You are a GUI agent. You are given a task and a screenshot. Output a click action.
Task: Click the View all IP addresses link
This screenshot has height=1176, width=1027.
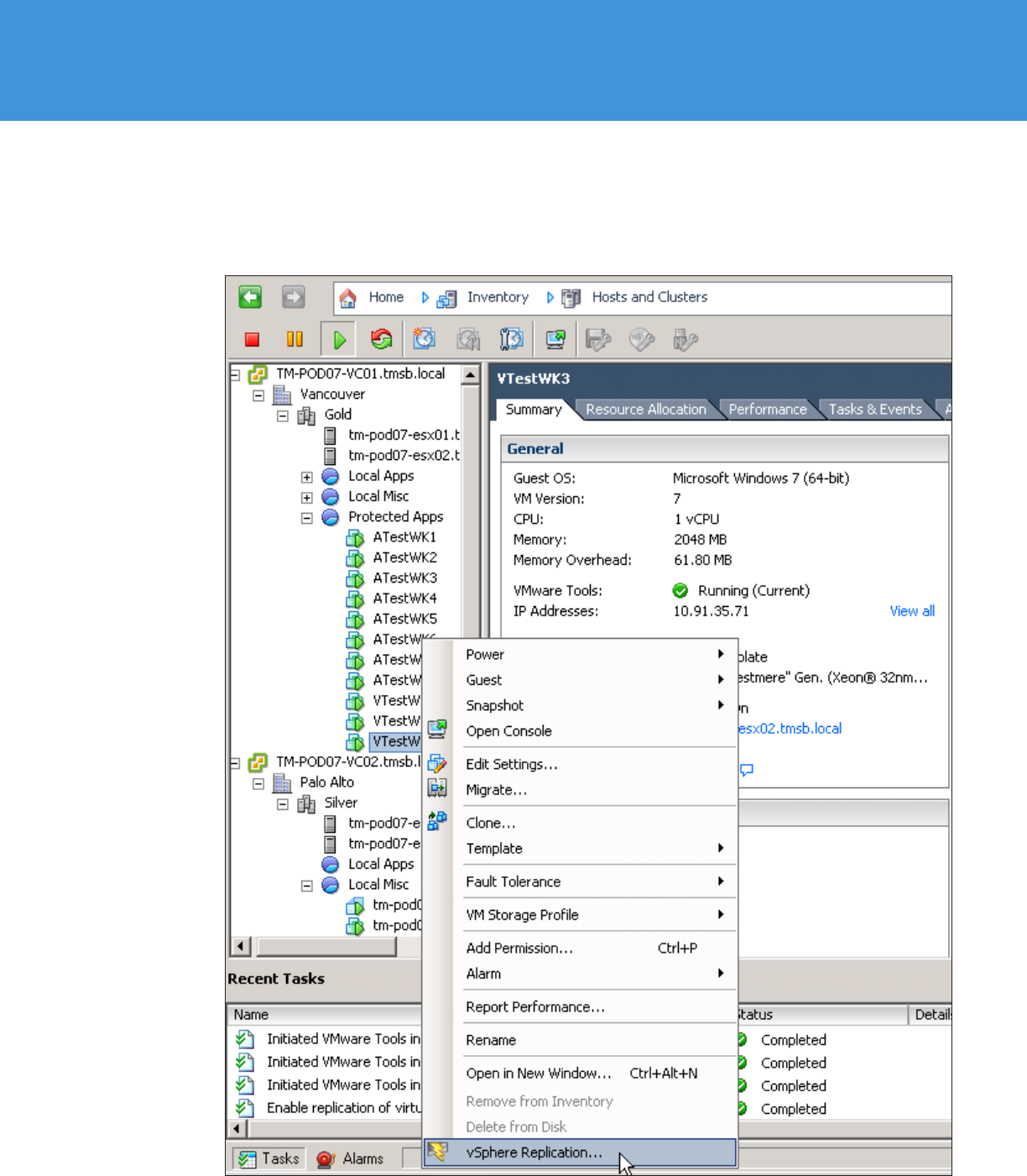[912, 611]
